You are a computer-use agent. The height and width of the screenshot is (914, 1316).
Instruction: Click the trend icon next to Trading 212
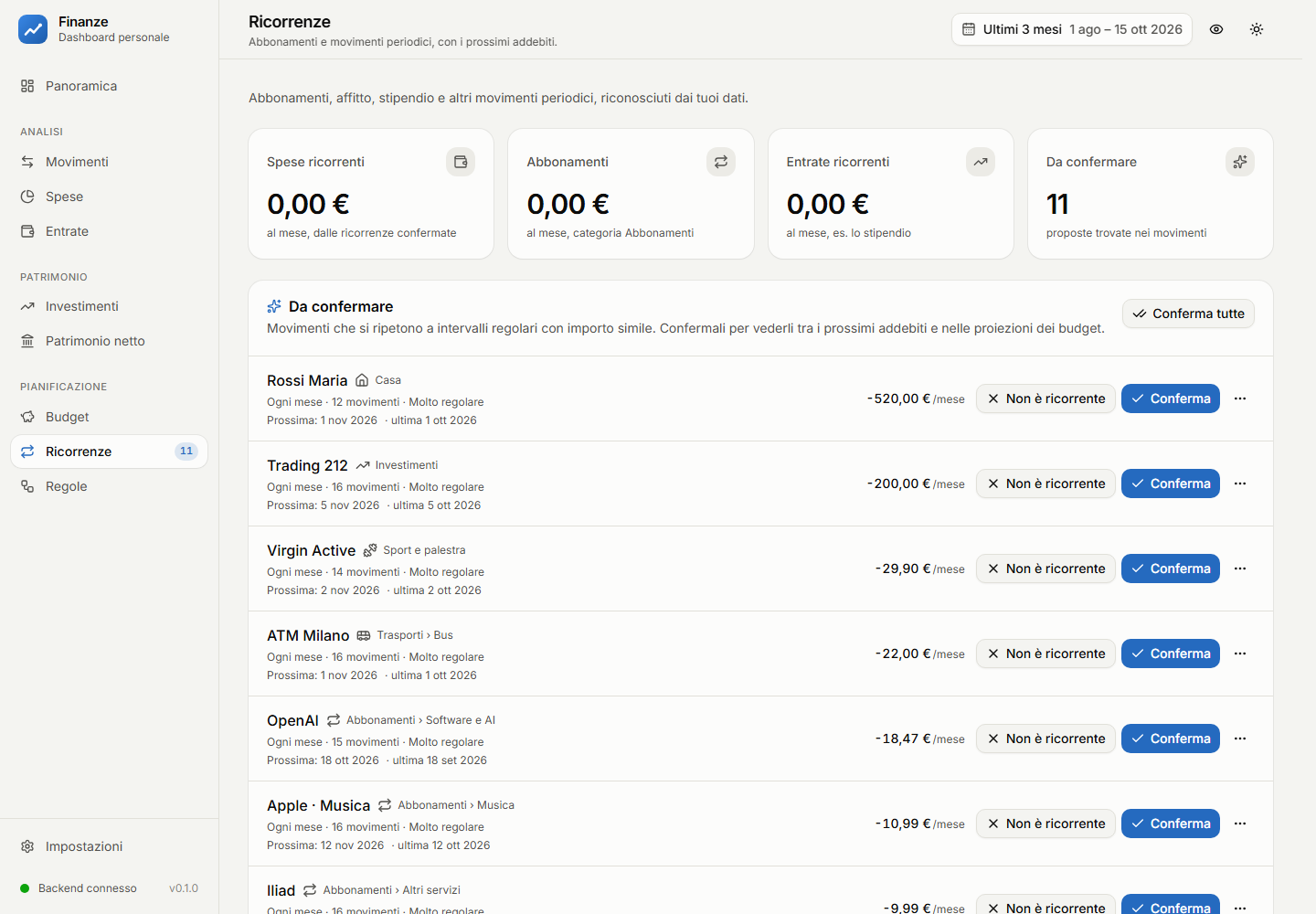coord(363,465)
